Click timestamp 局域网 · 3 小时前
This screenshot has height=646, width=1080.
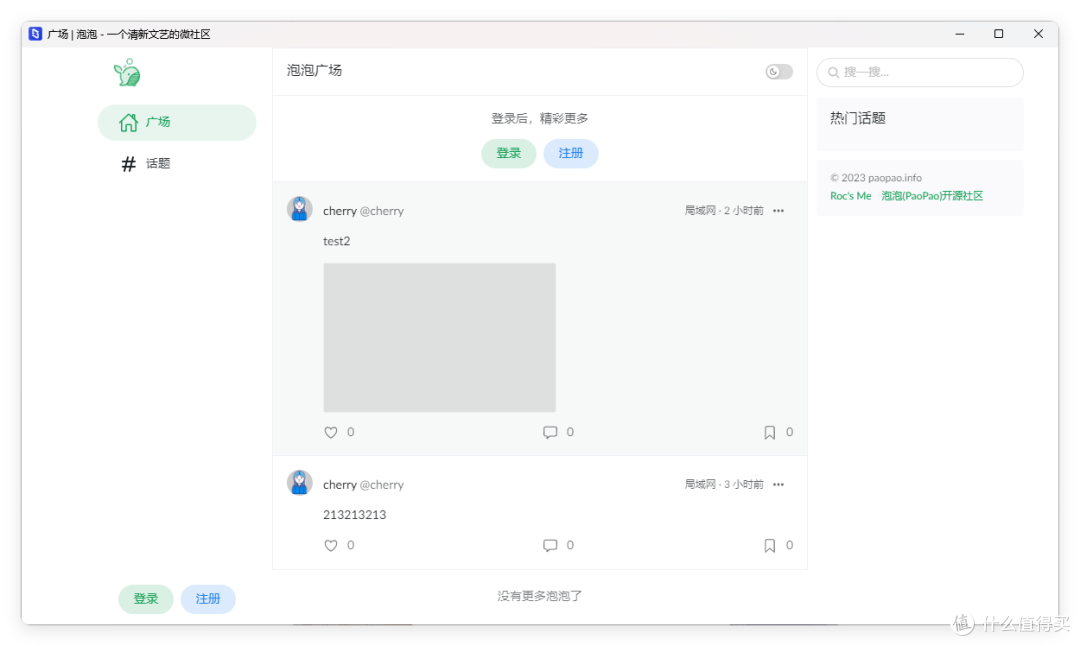point(724,484)
